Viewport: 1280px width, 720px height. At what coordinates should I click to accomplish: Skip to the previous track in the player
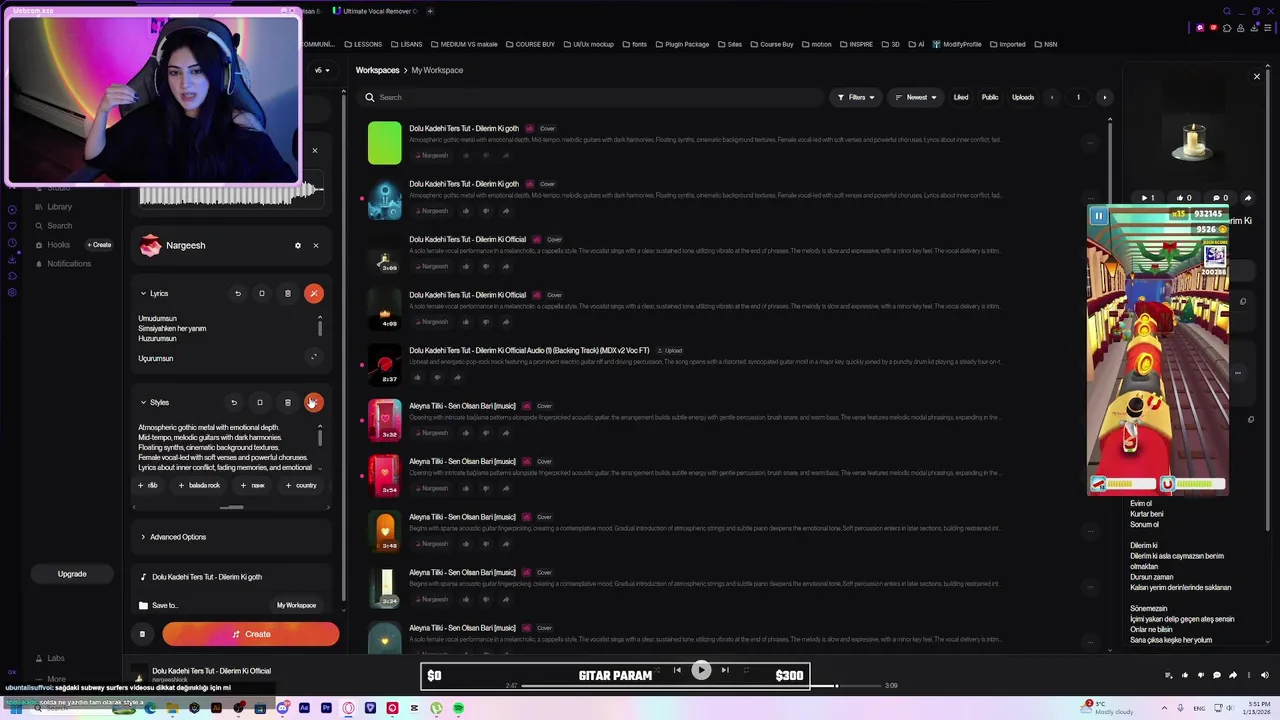677,670
